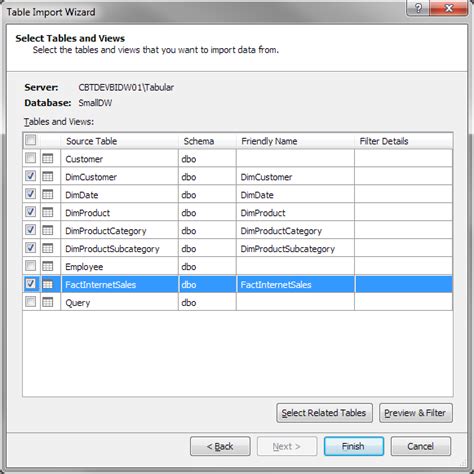Click the table icon beside DimProductCategory

point(48,230)
